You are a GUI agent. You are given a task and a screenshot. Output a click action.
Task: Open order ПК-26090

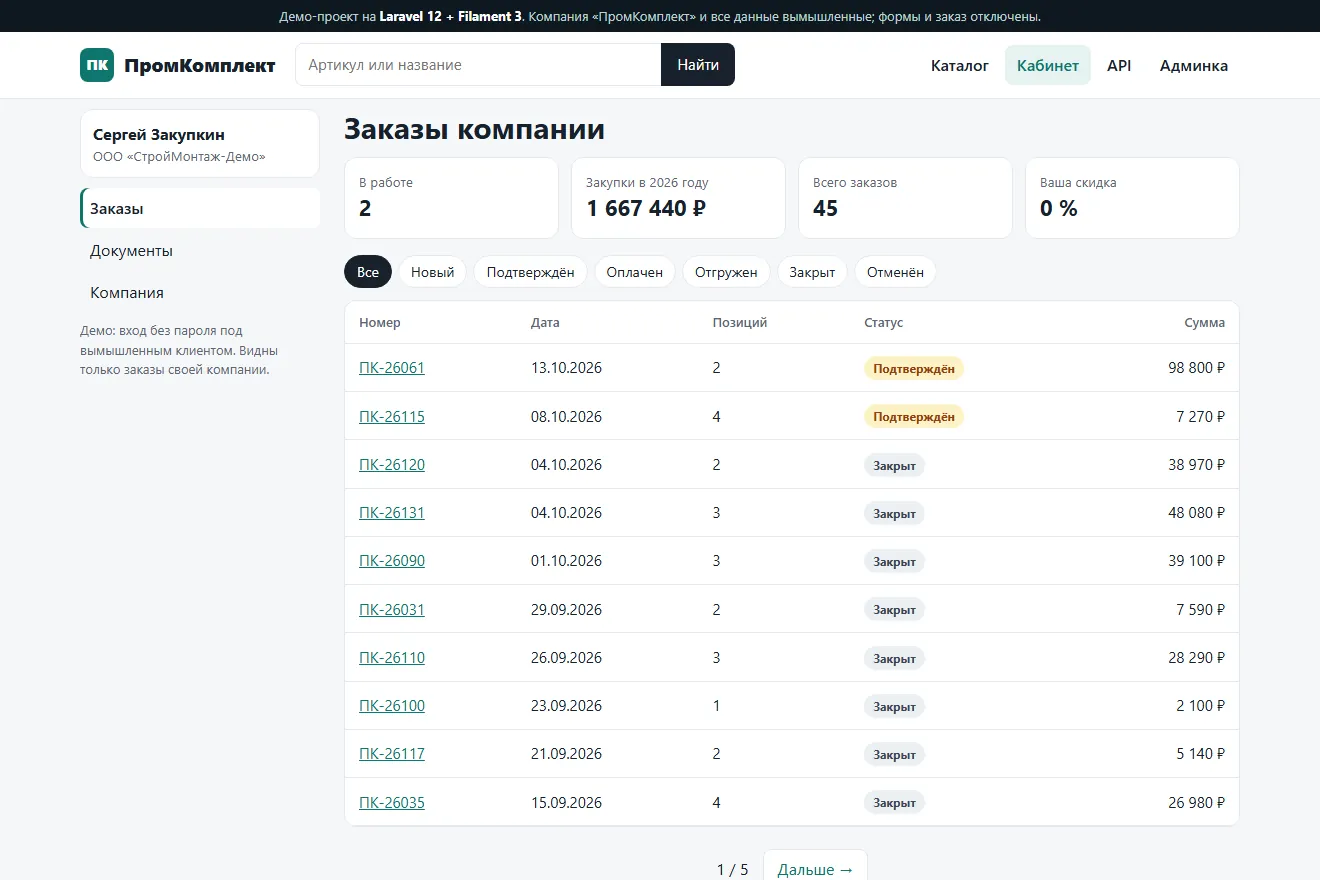(392, 561)
